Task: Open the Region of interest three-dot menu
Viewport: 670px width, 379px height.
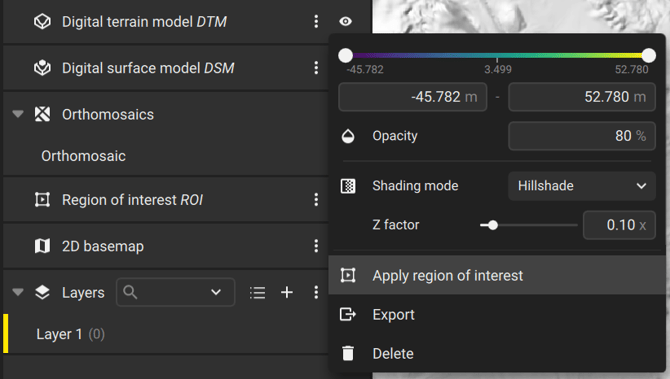Action: (316, 200)
